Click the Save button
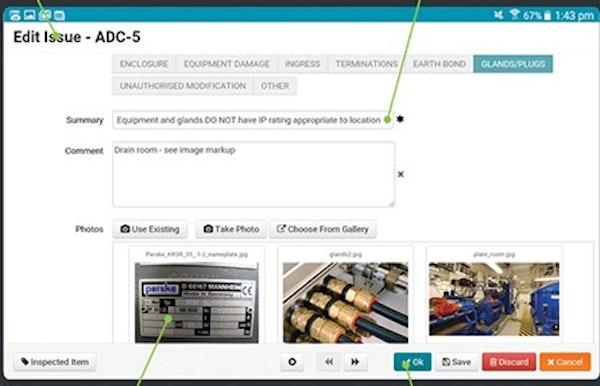 coord(456,362)
